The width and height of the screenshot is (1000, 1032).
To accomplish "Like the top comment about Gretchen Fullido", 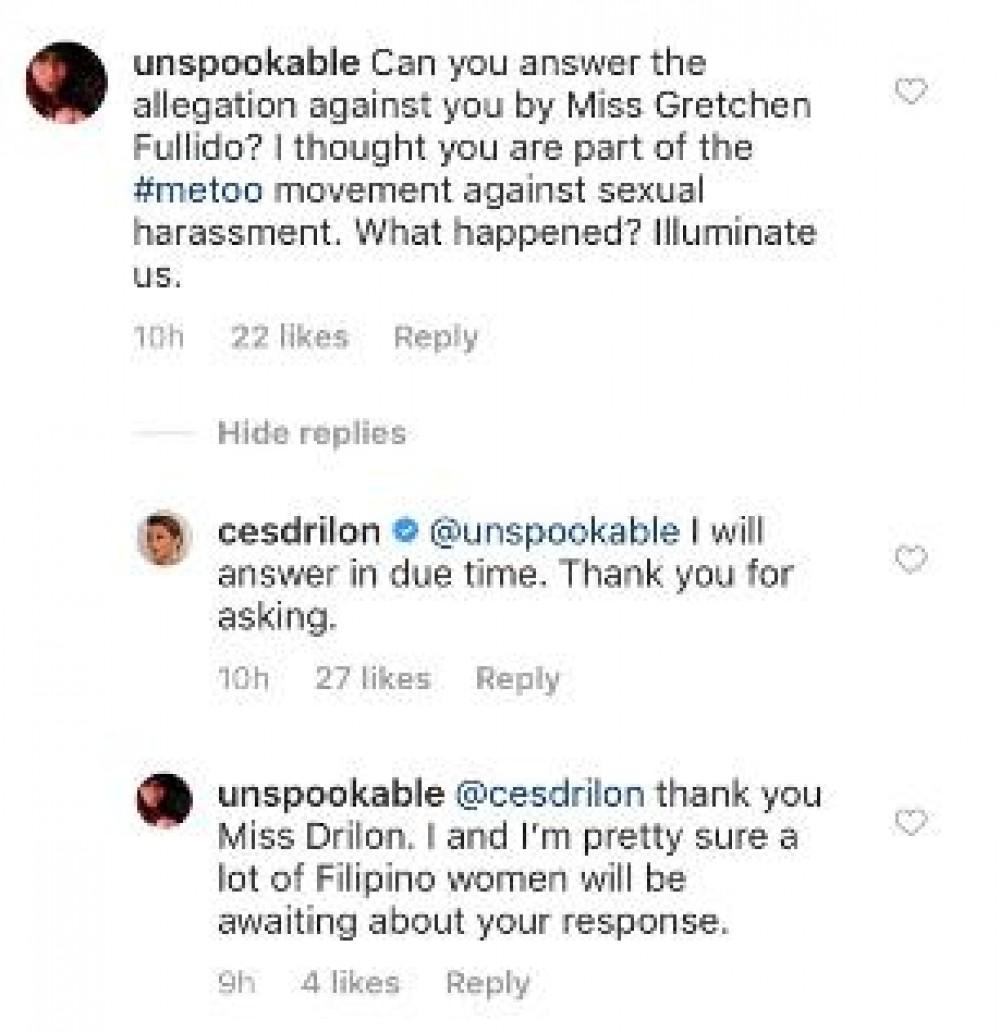I will (x=910, y=93).
